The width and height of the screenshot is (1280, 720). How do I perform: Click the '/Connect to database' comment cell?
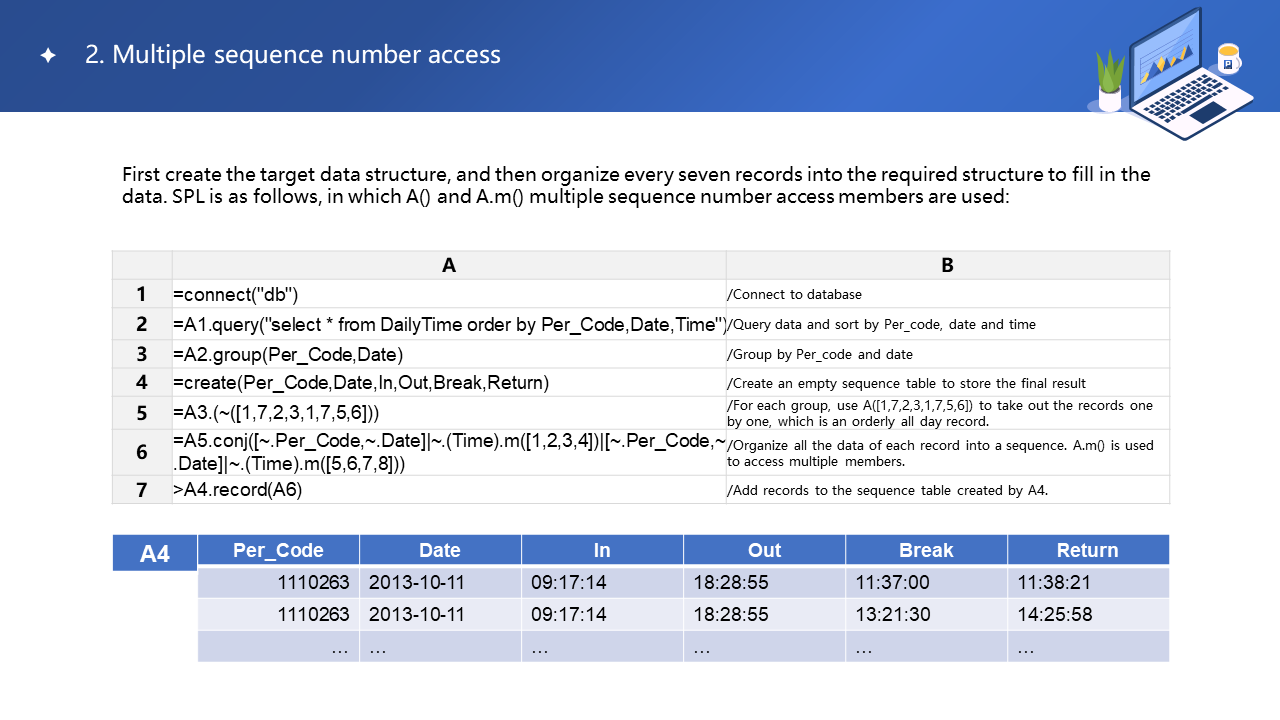(946, 294)
